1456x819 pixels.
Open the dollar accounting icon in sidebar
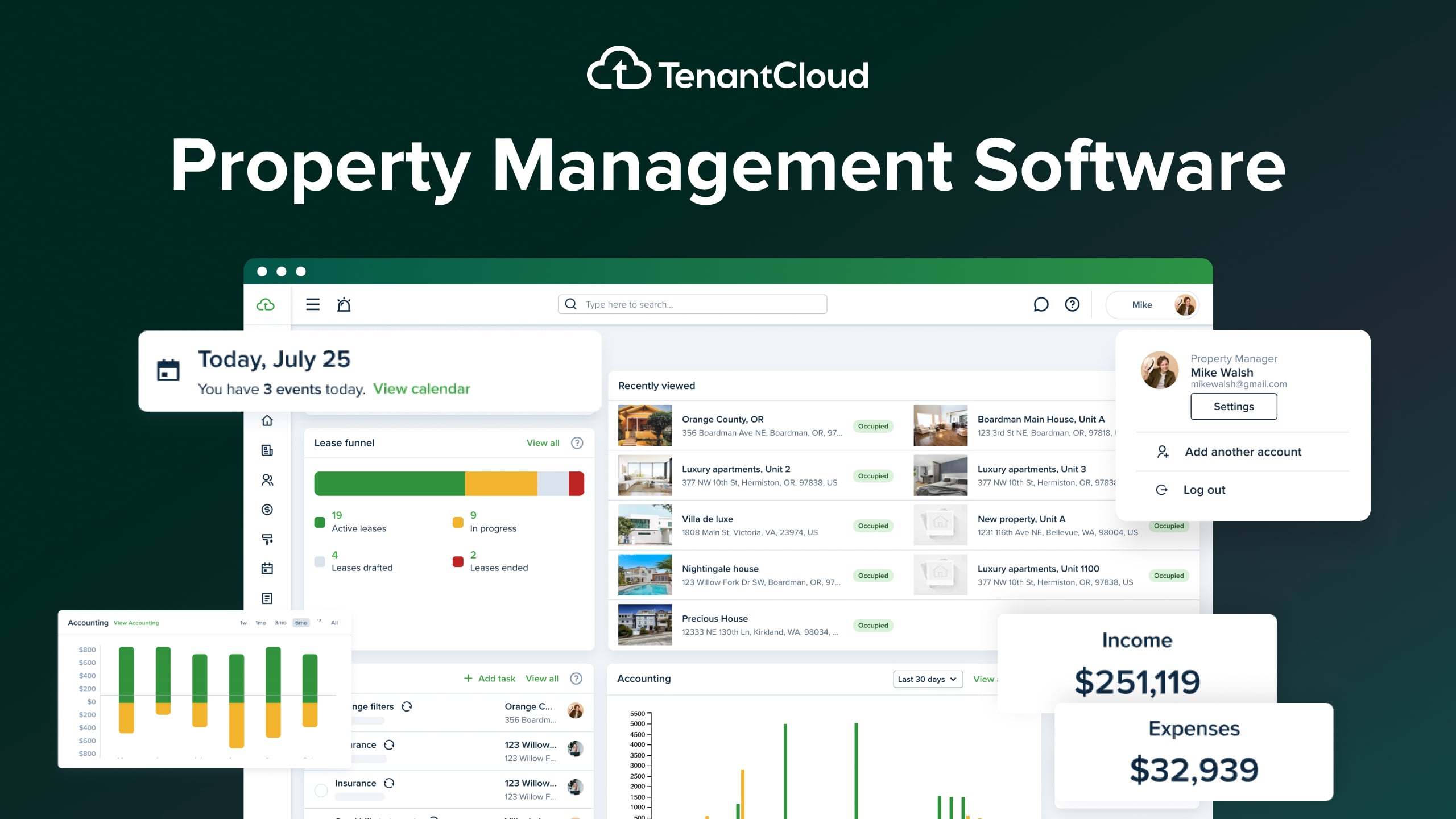(267, 510)
